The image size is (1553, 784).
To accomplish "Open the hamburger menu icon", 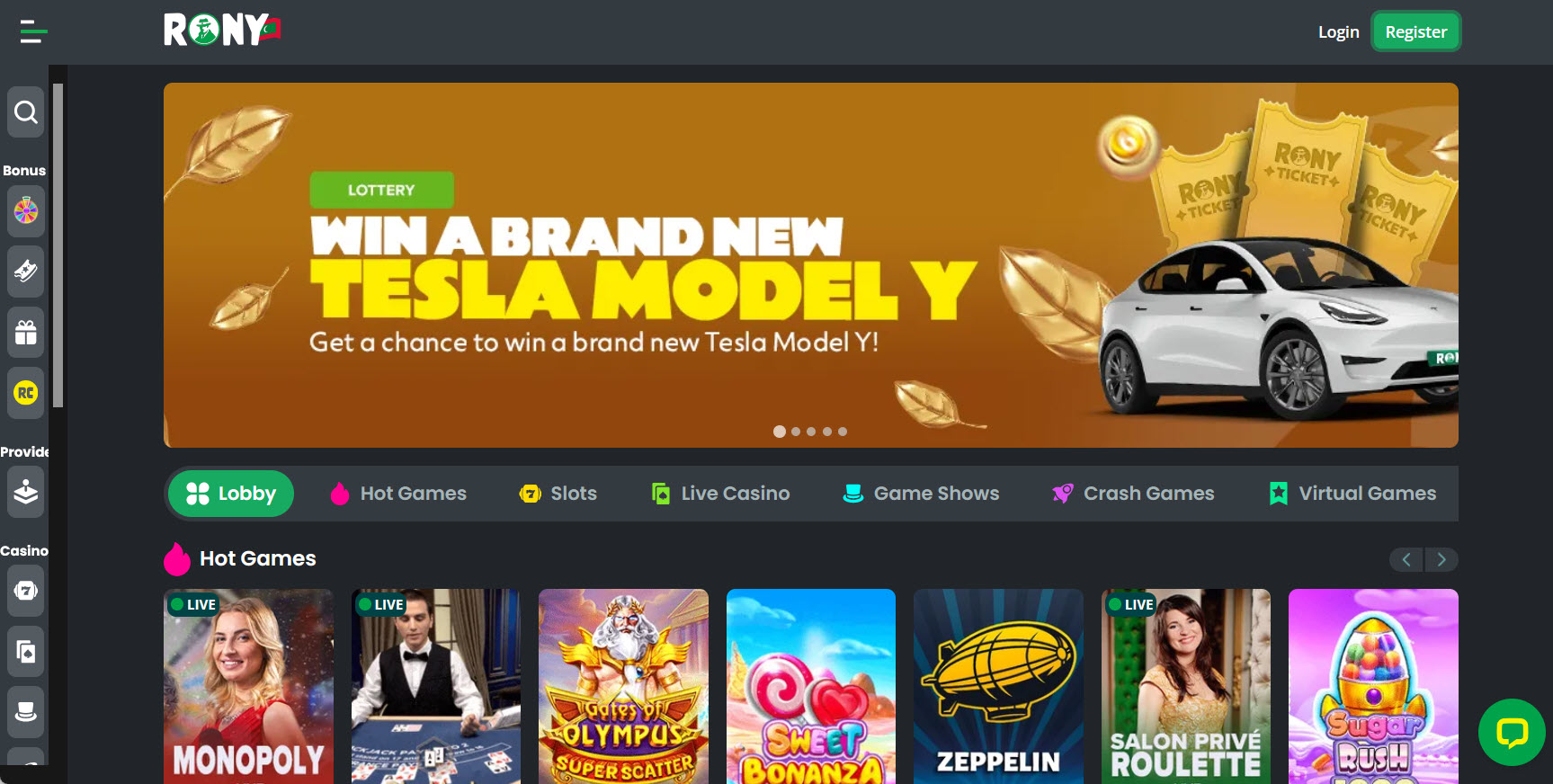I will (x=33, y=31).
